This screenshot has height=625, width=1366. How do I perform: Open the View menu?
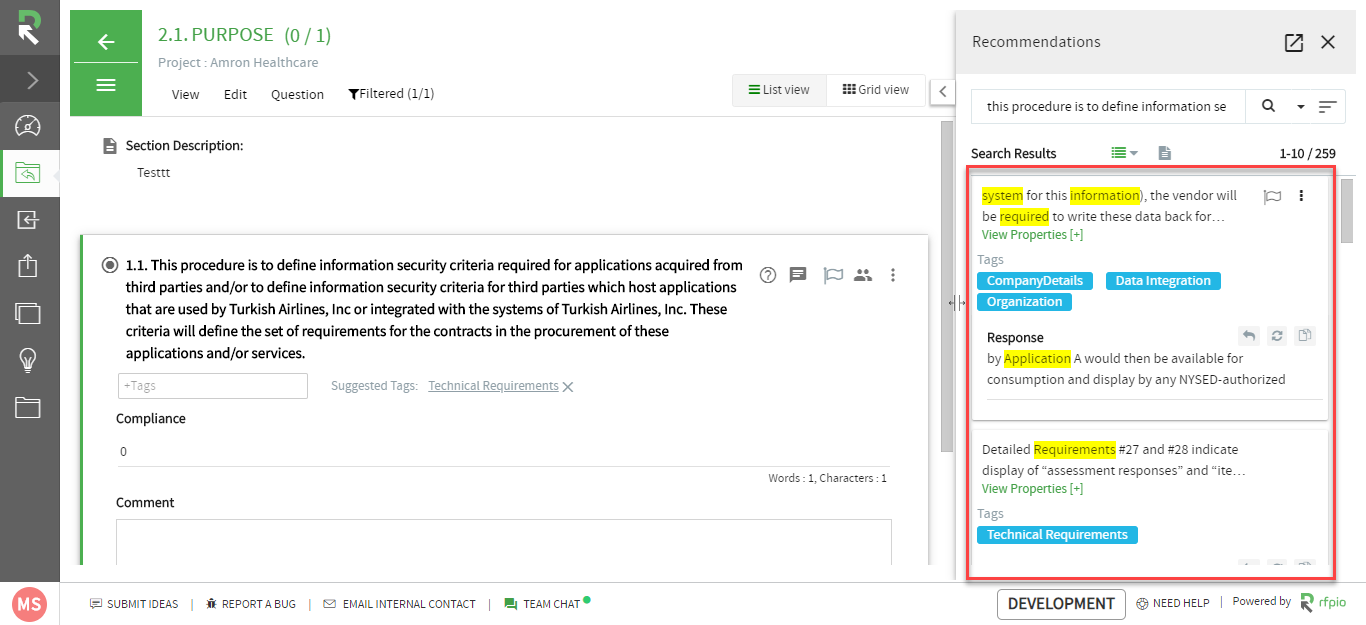(x=185, y=94)
